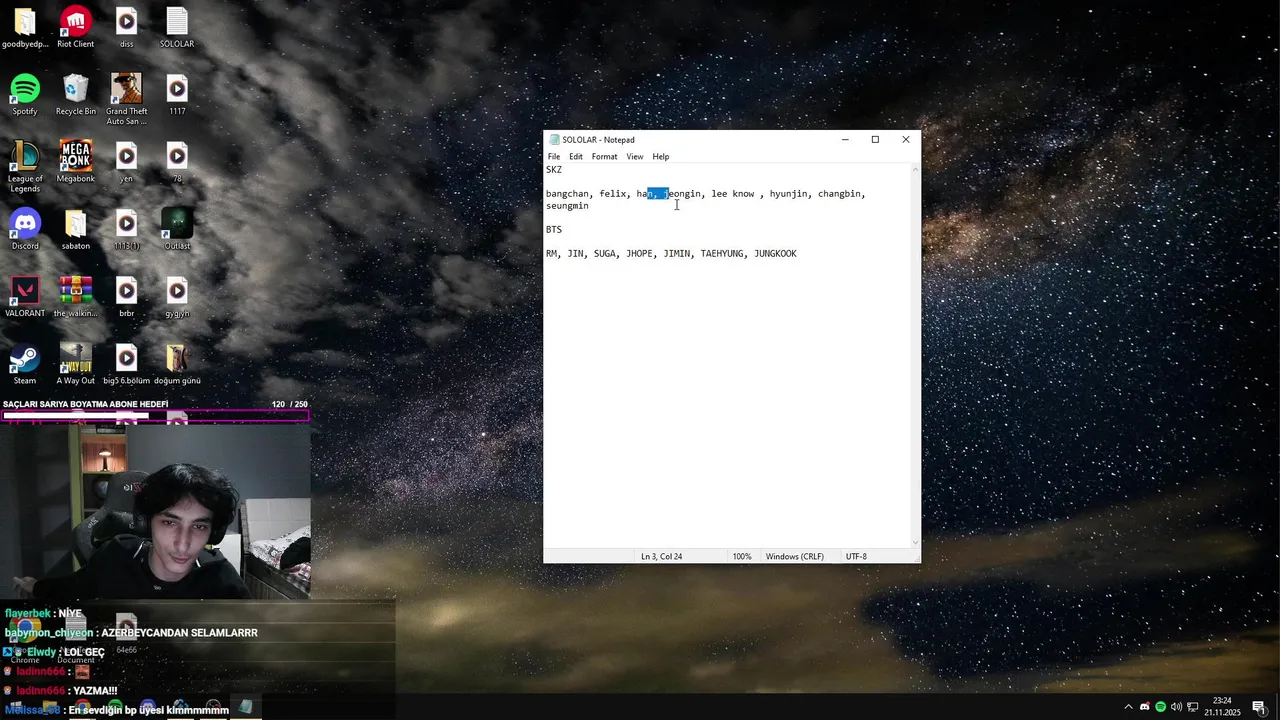Screen dimensions: 1280x720
Task: Open volume control in system tray
Action: (x=1176, y=707)
